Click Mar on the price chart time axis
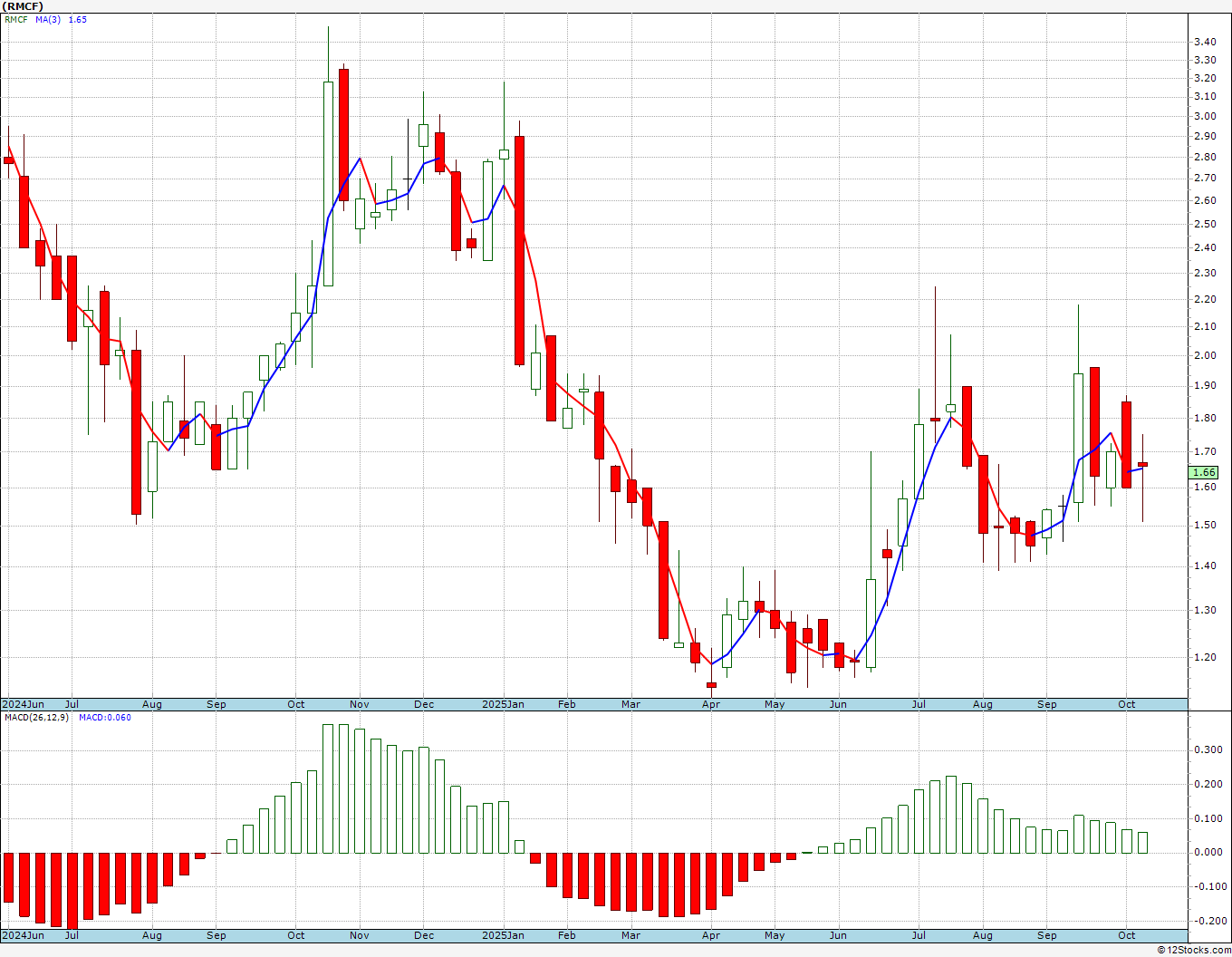1232x957 pixels. [630, 704]
